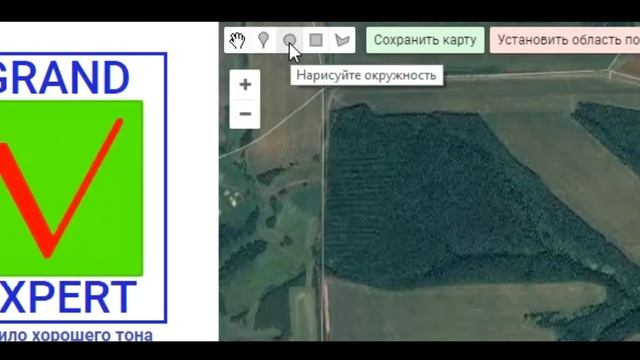
Task: Click the Установить область button
Action: pos(565,40)
